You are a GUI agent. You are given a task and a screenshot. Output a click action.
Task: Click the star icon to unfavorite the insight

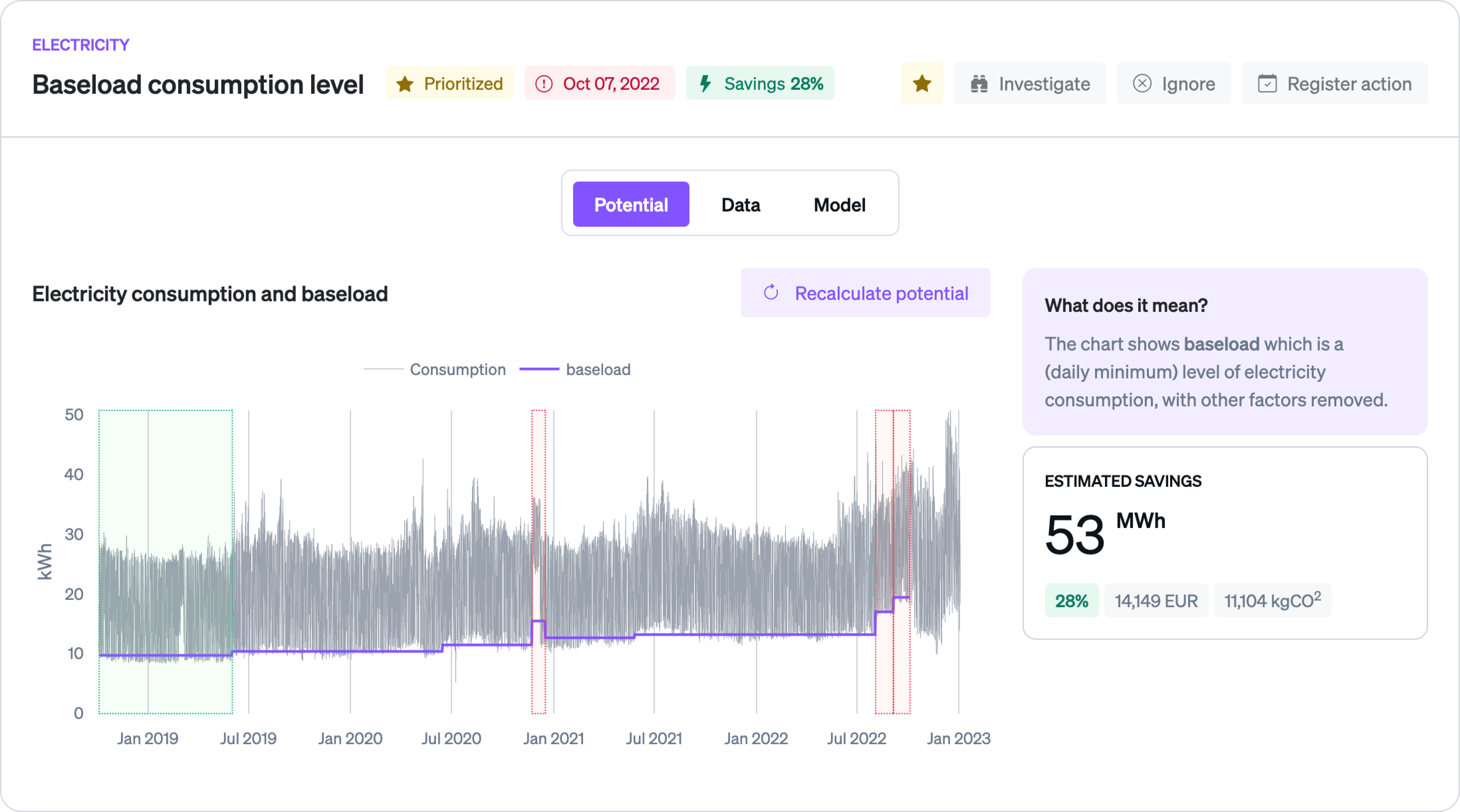pyautogui.click(x=921, y=83)
